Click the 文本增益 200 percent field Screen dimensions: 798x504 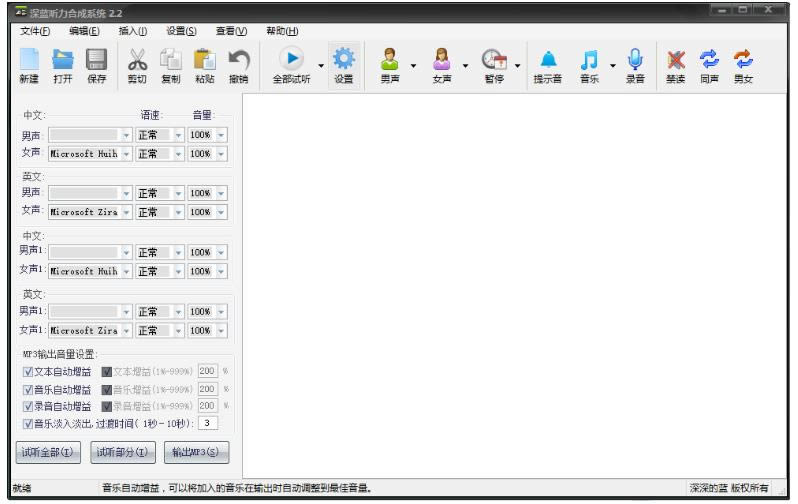208,371
